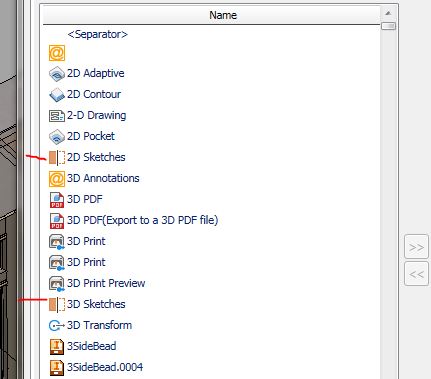The image size is (431, 379).
Task: Select the <Separator> entry
Action: click(x=97, y=34)
